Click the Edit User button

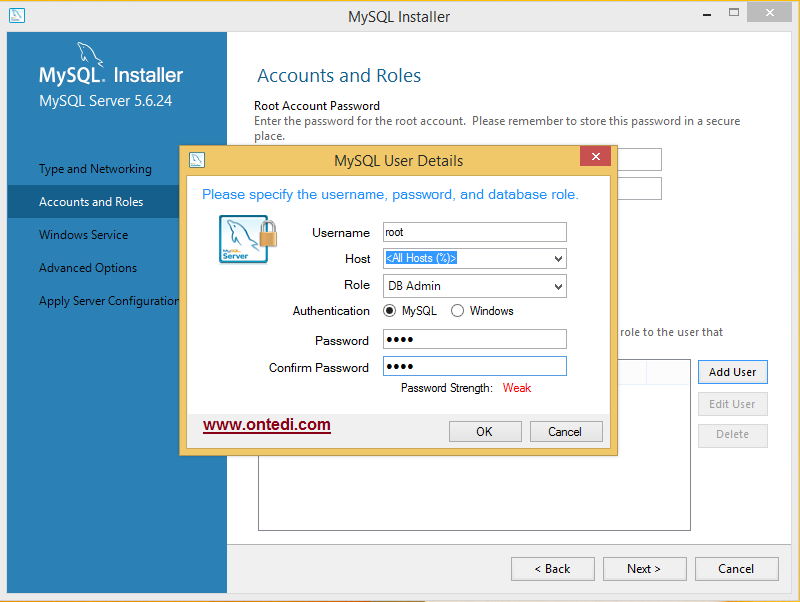point(733,404)
